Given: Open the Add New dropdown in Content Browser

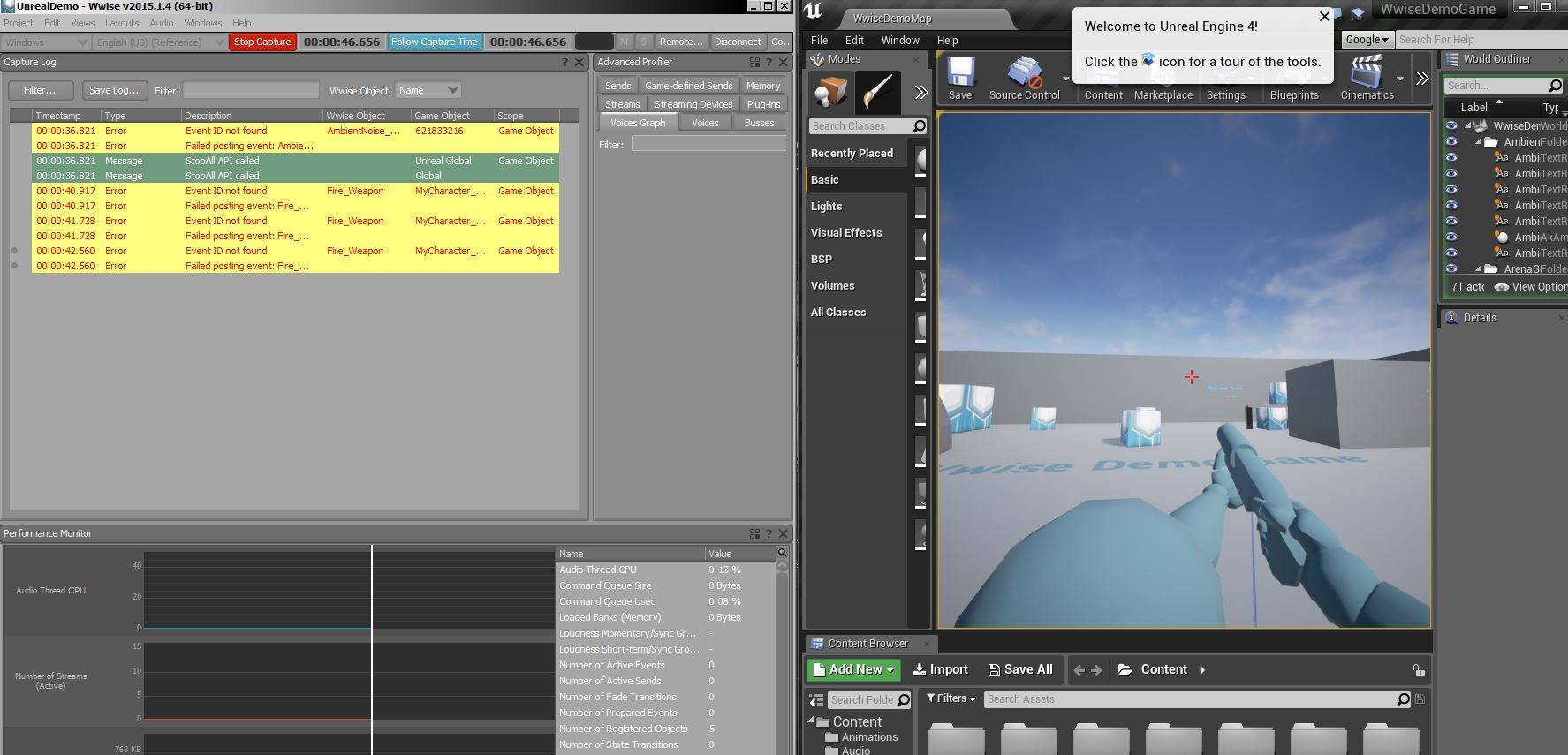Looking at the screenshot, I should 853,670.
